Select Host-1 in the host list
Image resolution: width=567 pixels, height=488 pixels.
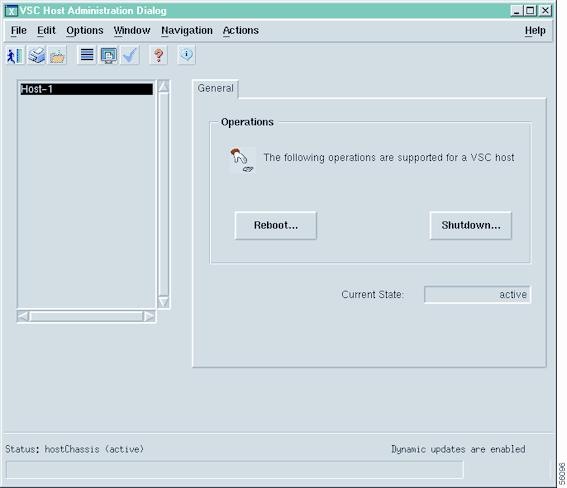point(86,89)
